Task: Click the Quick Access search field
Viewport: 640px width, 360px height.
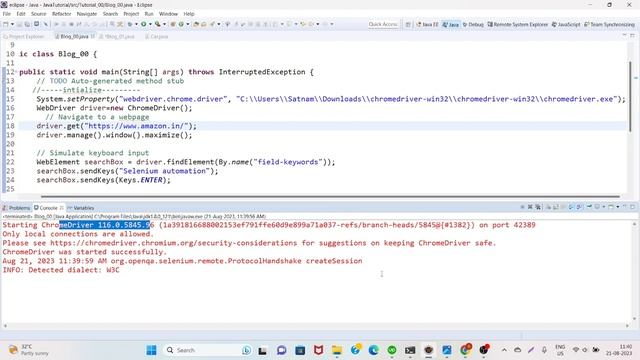Action: point(382,24)
